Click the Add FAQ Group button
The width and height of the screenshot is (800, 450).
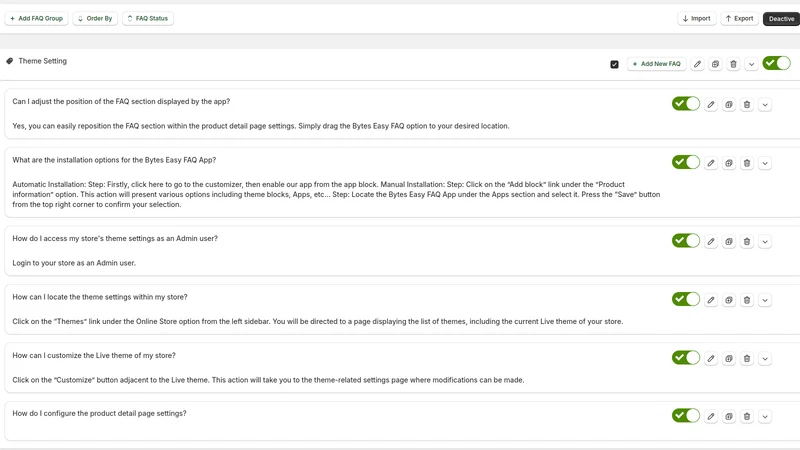36,18
